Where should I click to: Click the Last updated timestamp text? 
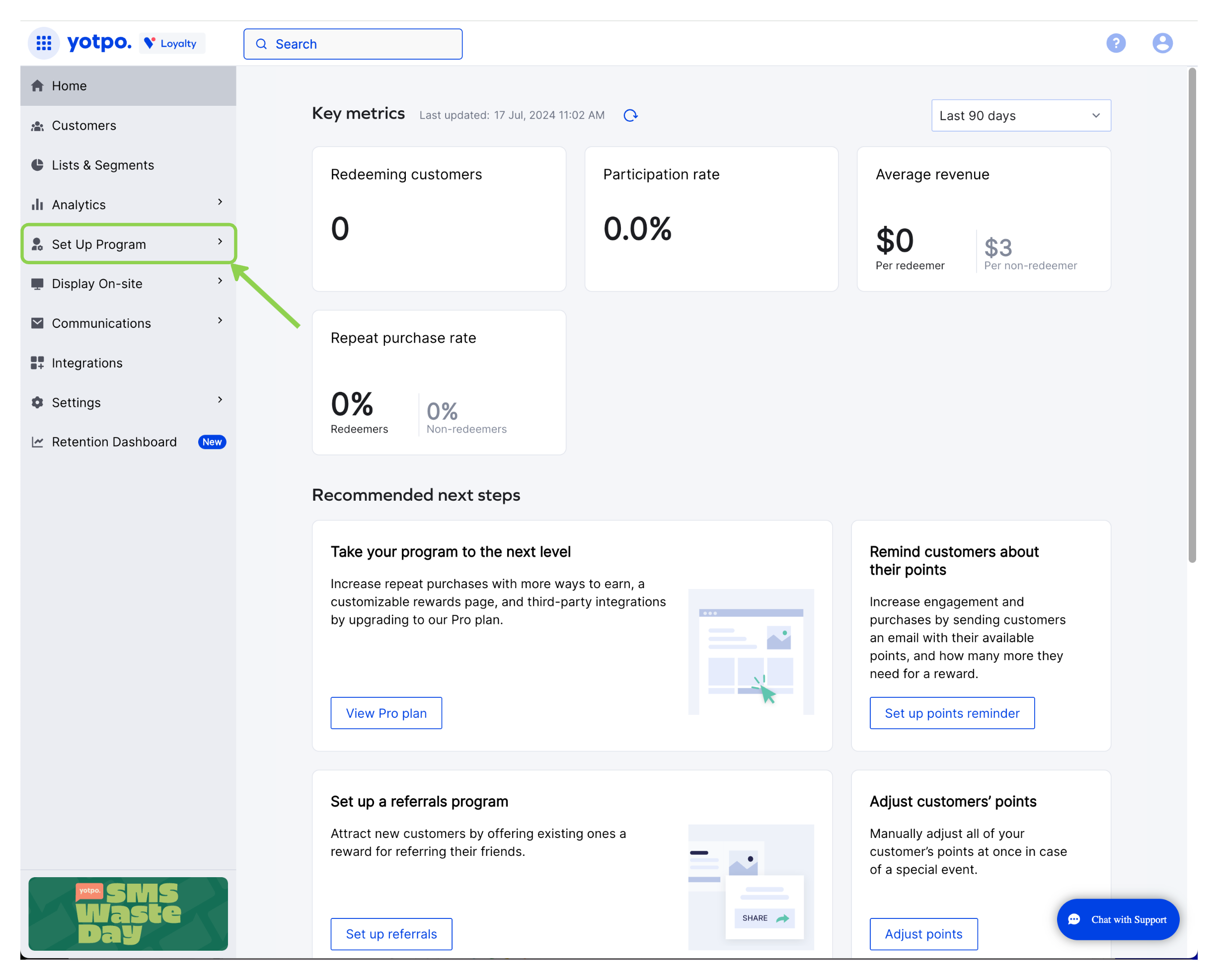coord(512,115)
